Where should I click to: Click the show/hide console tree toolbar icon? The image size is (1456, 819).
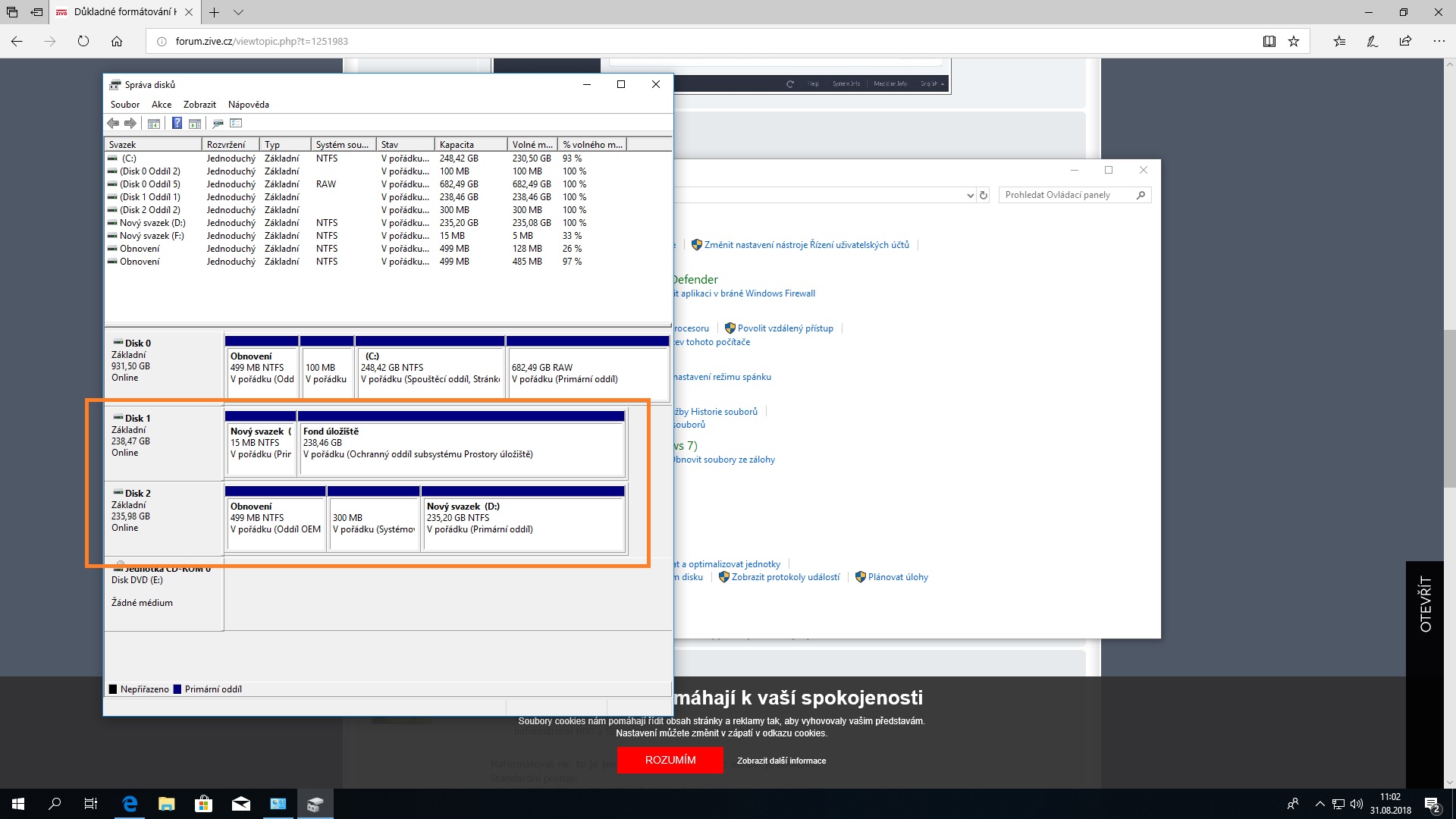click(x=154, y=124)
